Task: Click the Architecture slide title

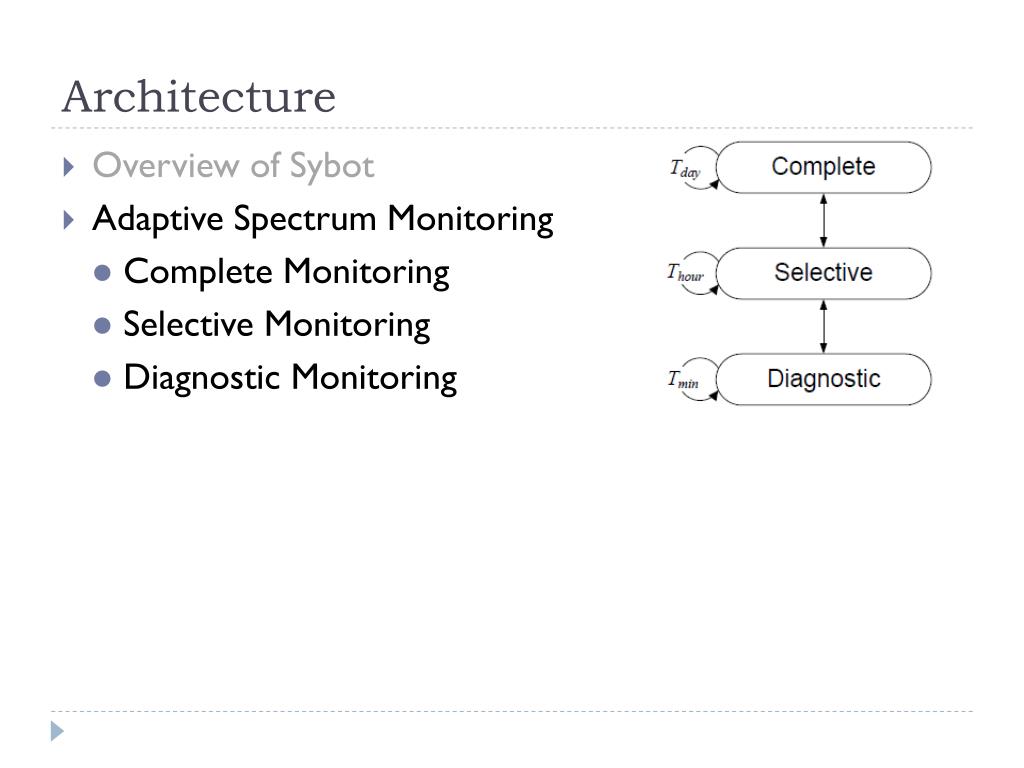Action: coord(199,97)
